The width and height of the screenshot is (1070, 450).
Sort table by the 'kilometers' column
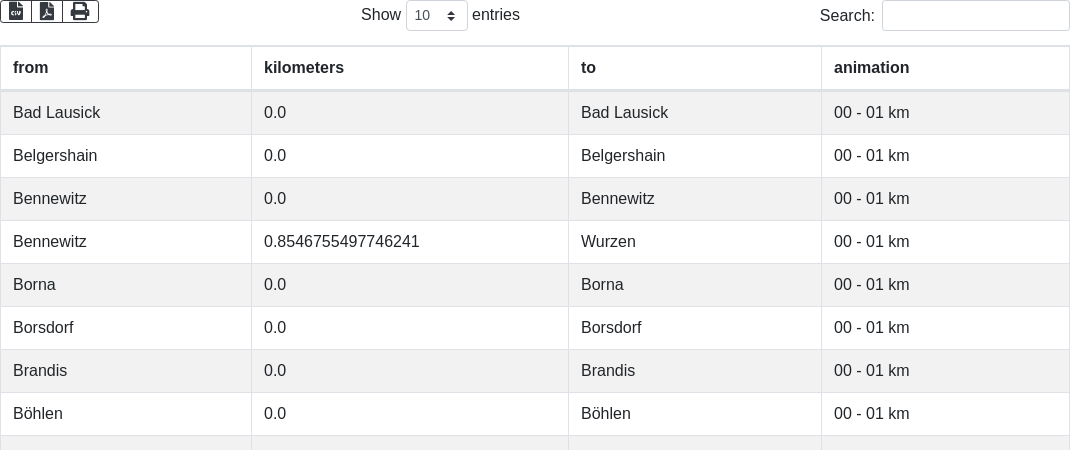pyautogui.click(x=304, y=68)
